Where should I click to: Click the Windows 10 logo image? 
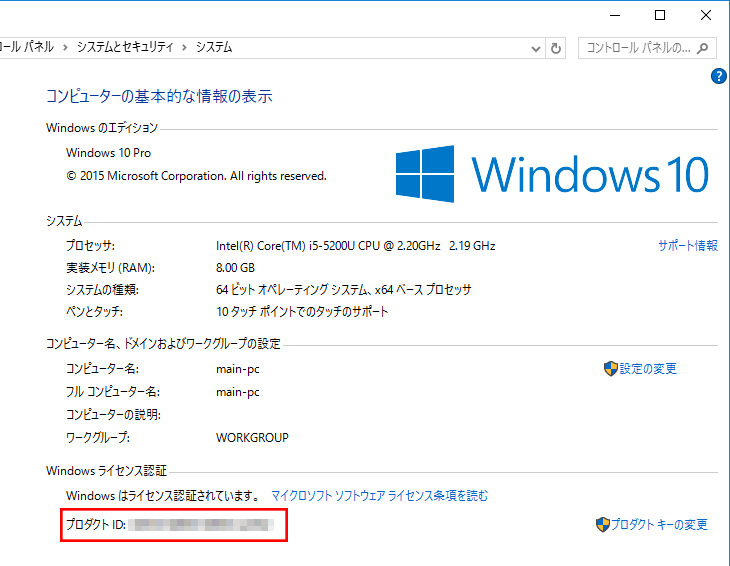552,174
